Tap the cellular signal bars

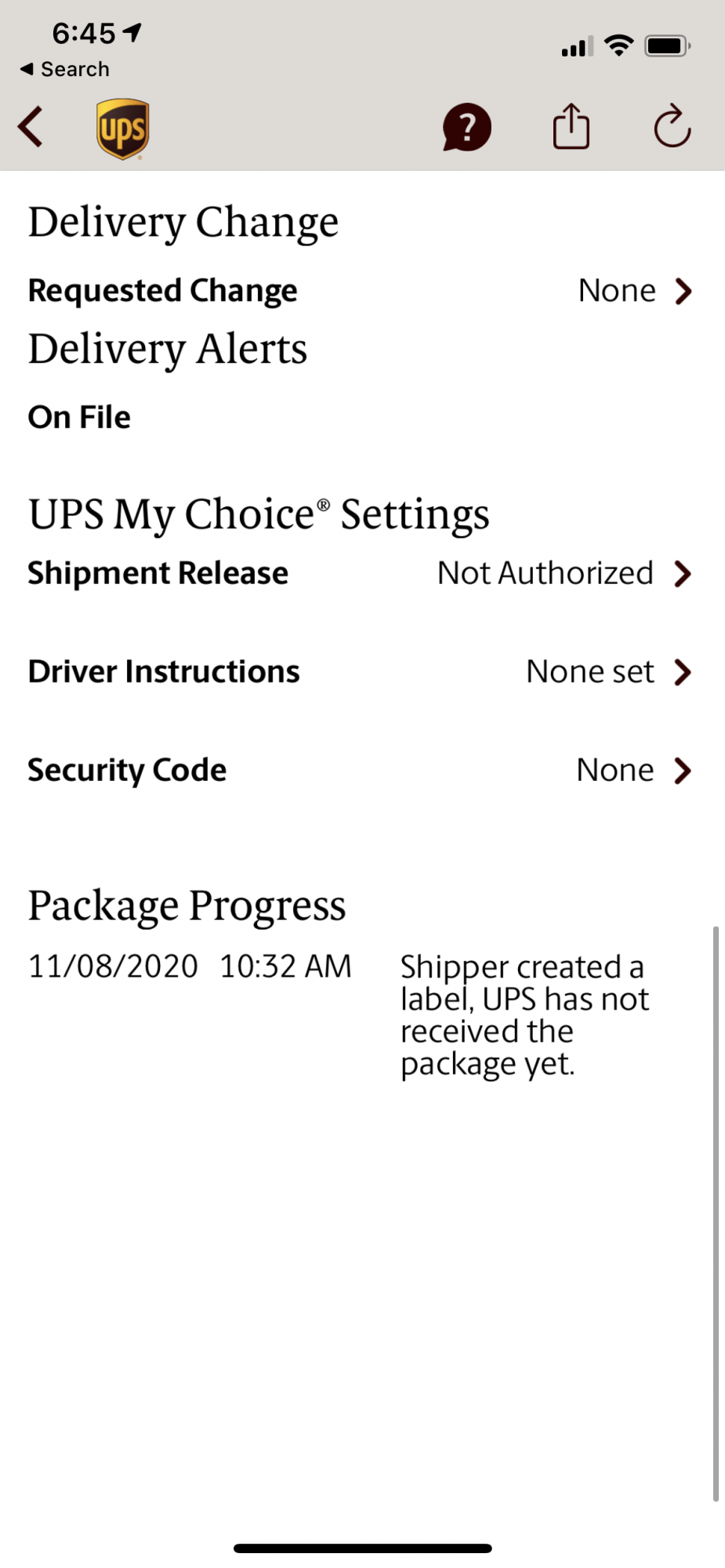tap(577, 48)
